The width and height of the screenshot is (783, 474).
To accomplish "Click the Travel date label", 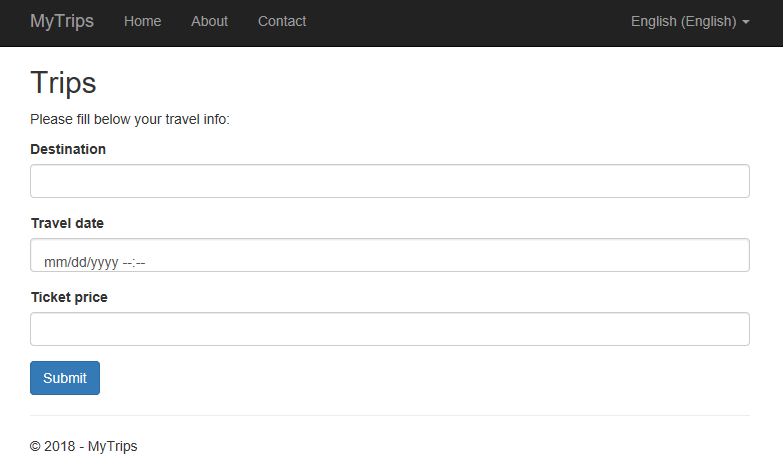I will 67,223.
